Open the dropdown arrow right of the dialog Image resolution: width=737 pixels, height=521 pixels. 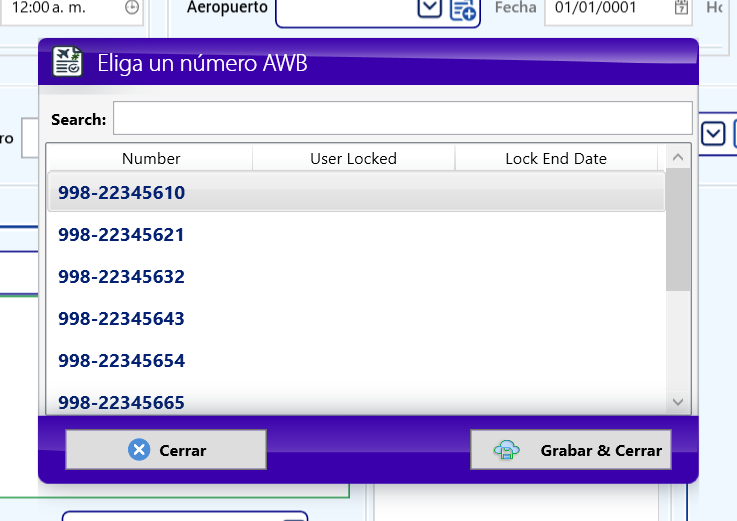point(713,134)
